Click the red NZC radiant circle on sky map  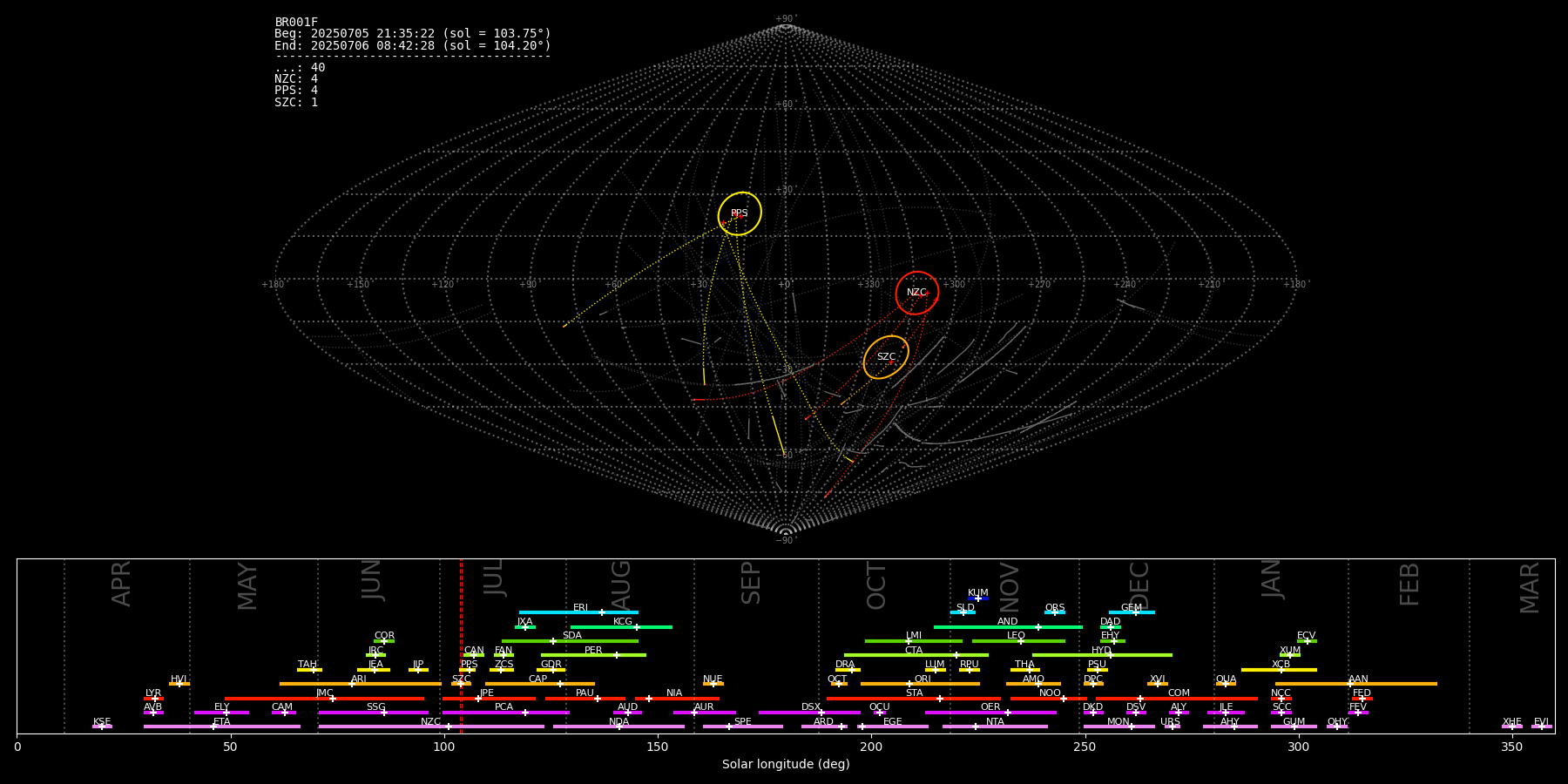[917, 293]
